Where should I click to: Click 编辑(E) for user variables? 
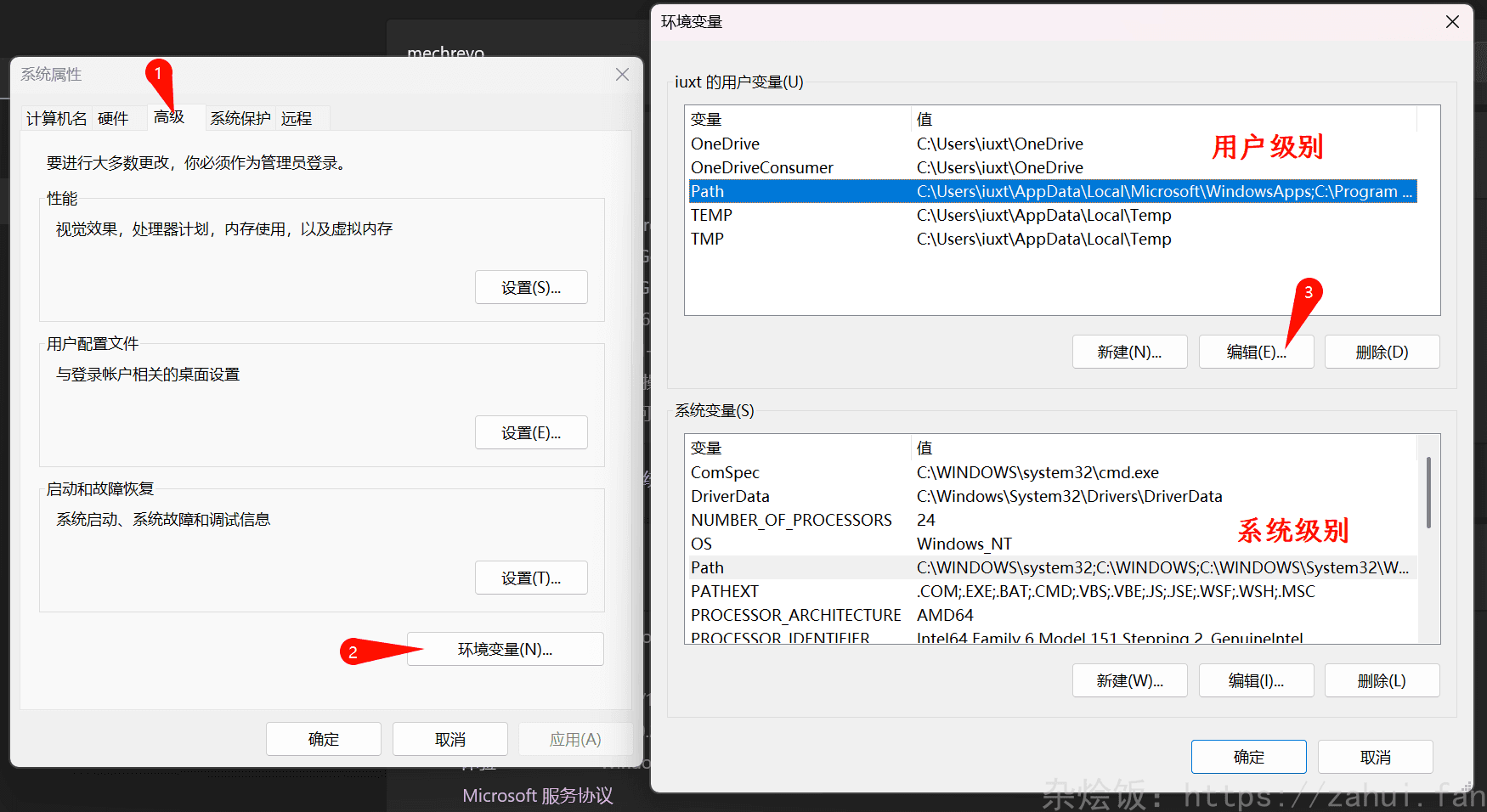[1256, 352]
